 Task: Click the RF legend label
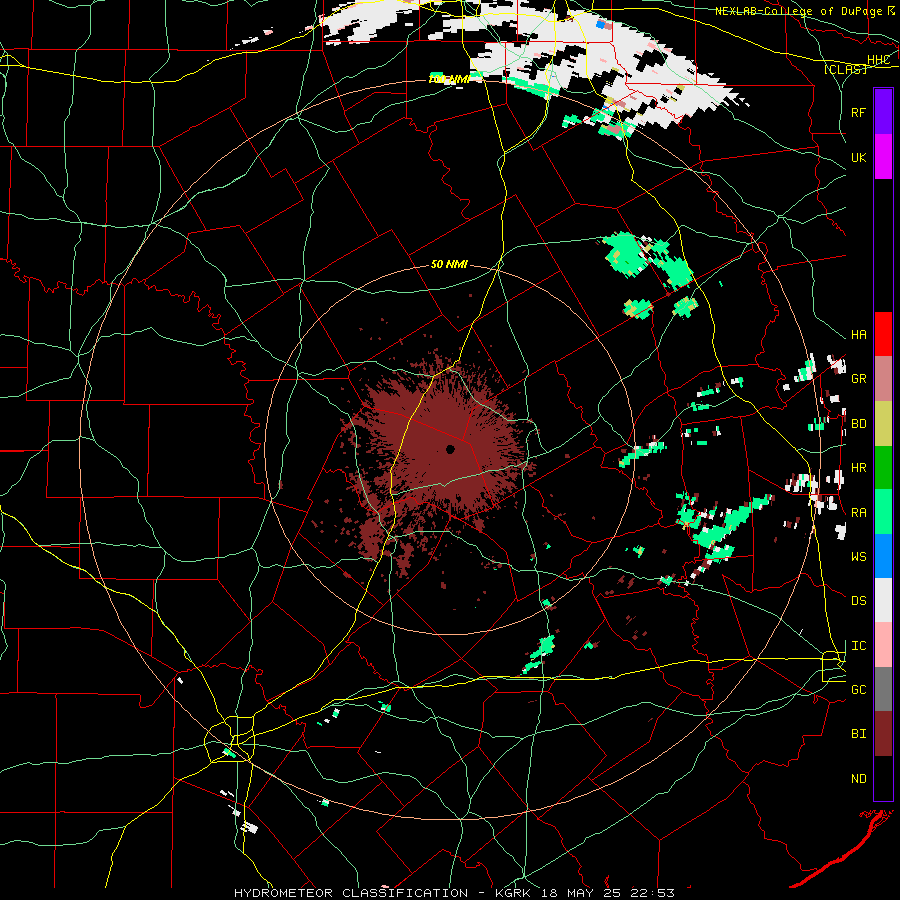click(858, 112)
